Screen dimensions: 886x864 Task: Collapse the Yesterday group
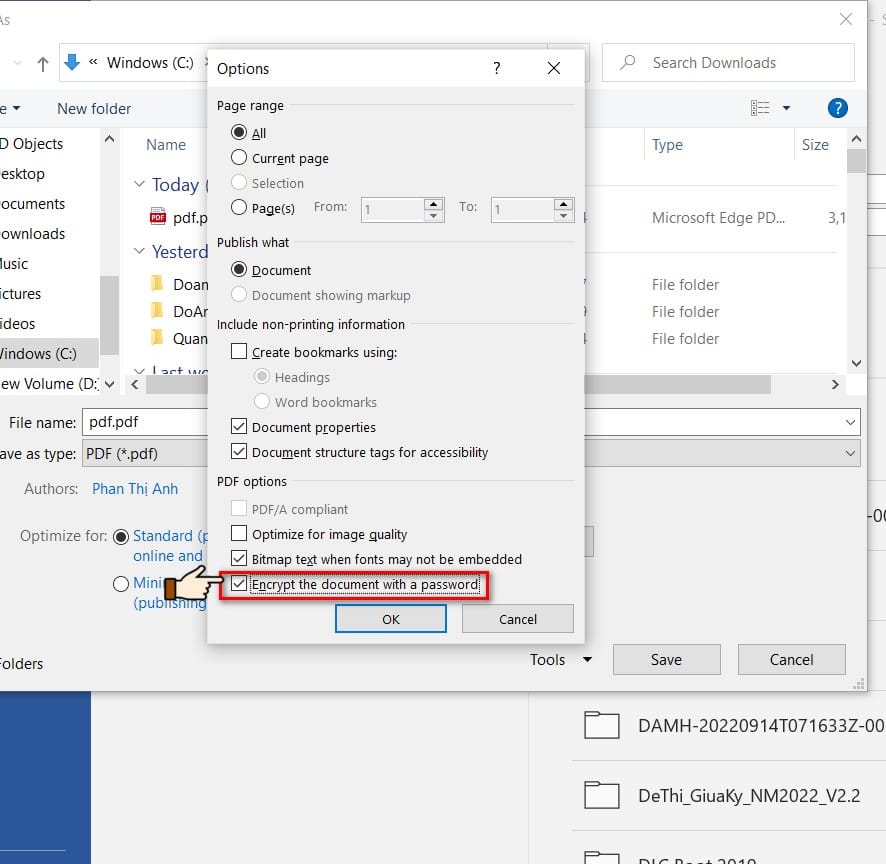[139, 250]
